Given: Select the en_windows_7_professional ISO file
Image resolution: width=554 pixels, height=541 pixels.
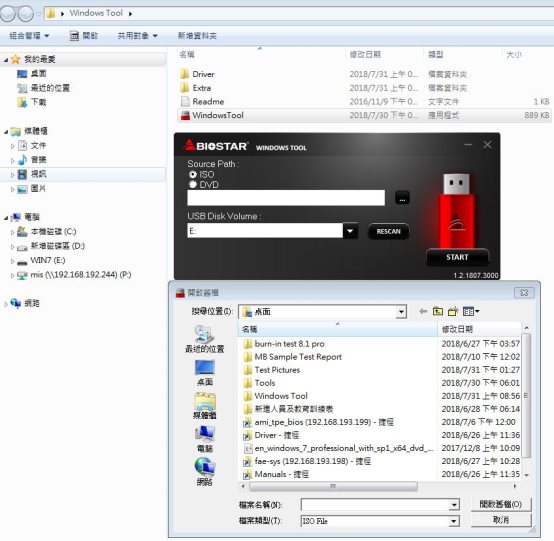Looking at the screenshot, I should point(338,448).
